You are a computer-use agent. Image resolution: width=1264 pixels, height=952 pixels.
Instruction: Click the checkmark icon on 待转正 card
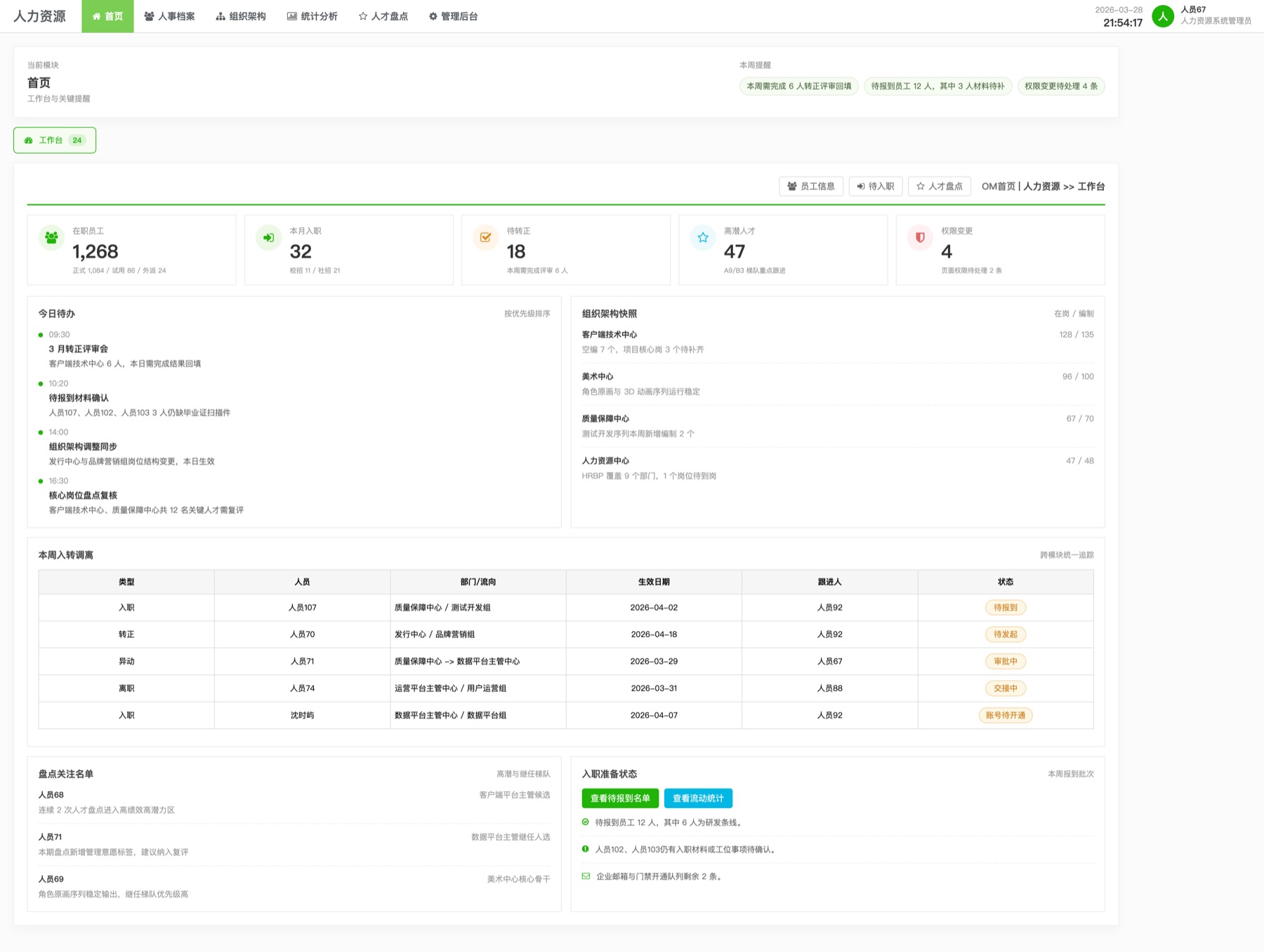click(x=485, y=238)
